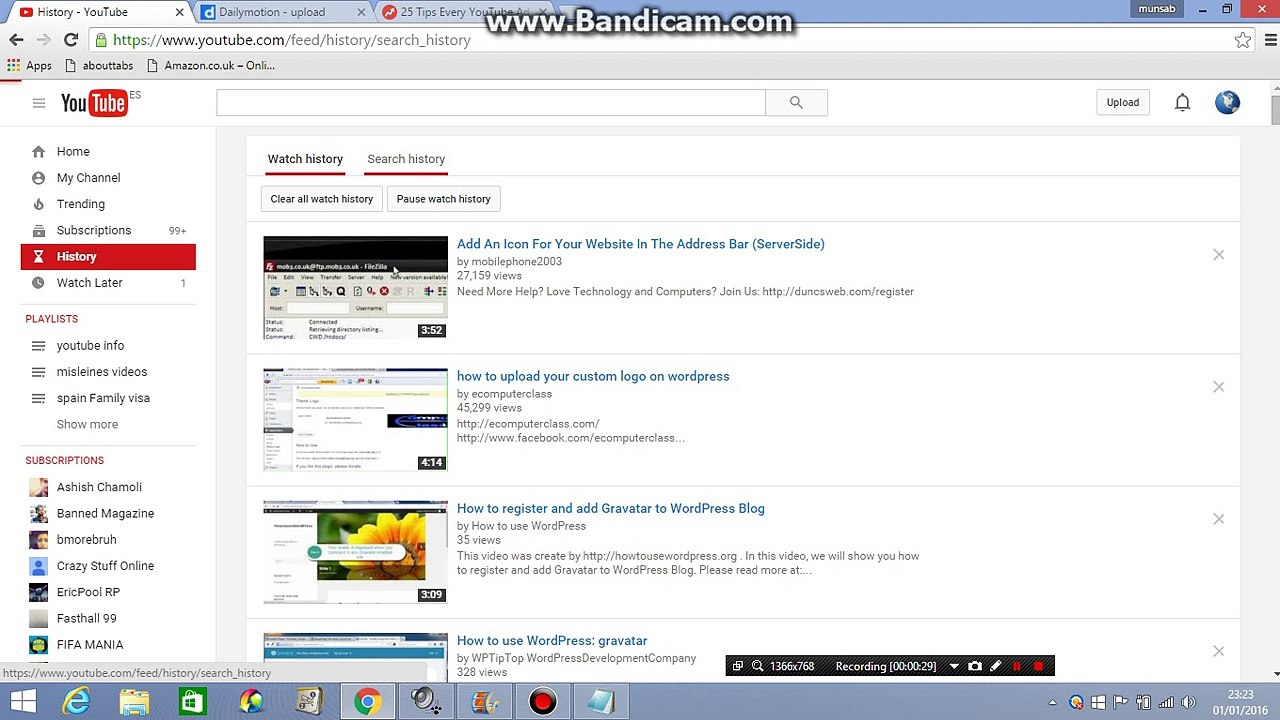Click the Clear all watch history button
This screenshot has width=1280, height=720.
(x=321, y=199)
